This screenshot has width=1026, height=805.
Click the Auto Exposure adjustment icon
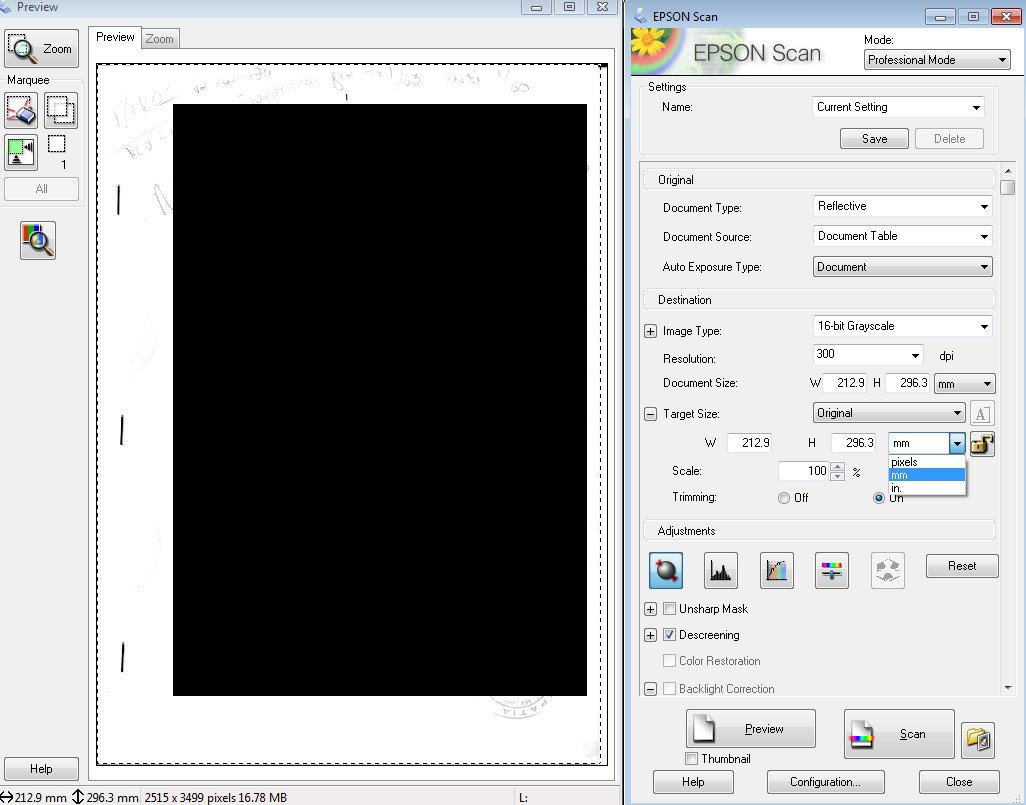coord(665,570)
